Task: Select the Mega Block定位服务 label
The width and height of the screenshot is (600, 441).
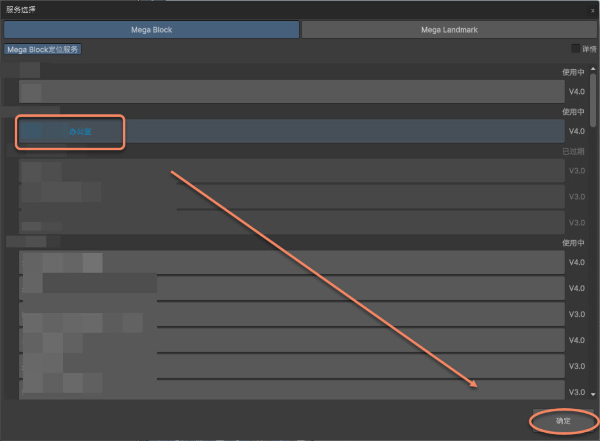Action: pyautogui.click(x=44, y=49)
